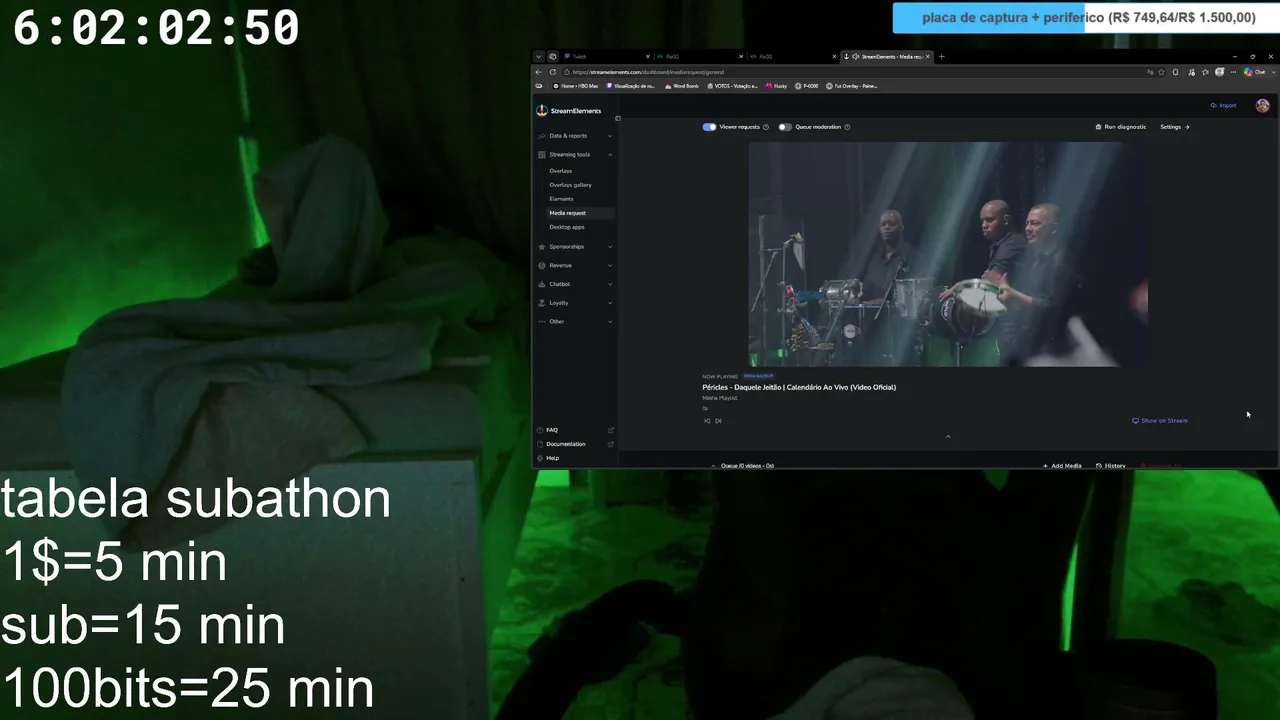
Task: Toggle the Viewer requests switch
Action: point(709,127)
